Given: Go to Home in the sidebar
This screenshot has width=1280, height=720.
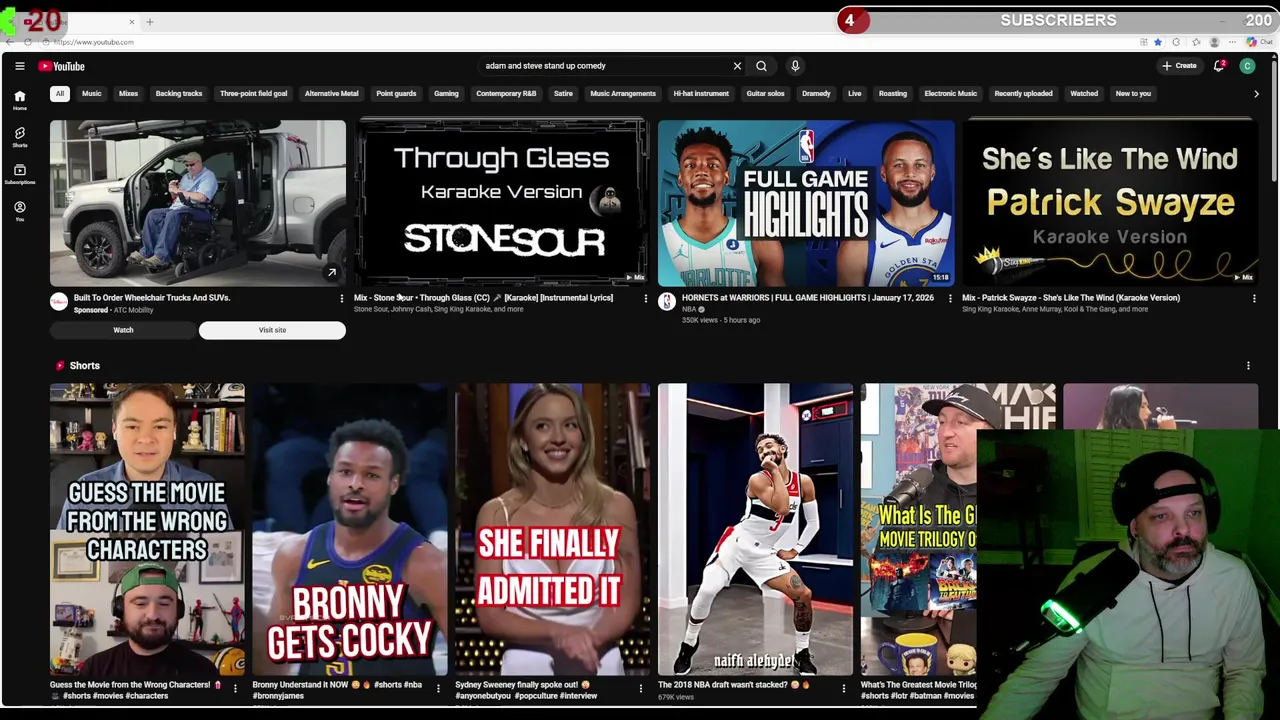Looking at the screenshot, I should [x=19, y=100].
